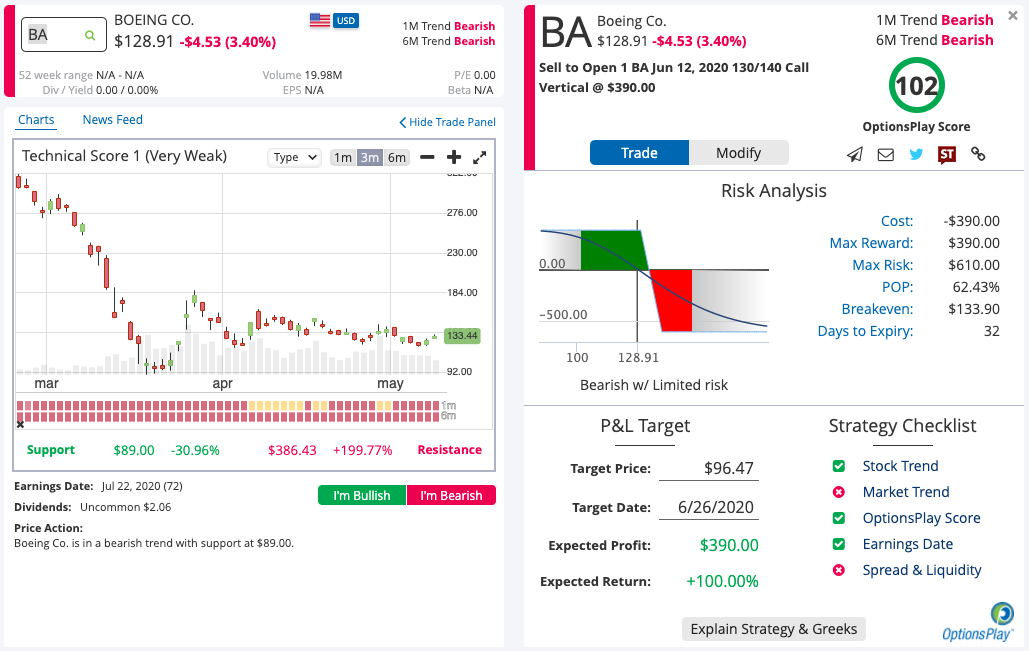This screenshot has height=651, width=1029.
Task: Click the Breakeven $133.90 value
Action: coord(974,309)
